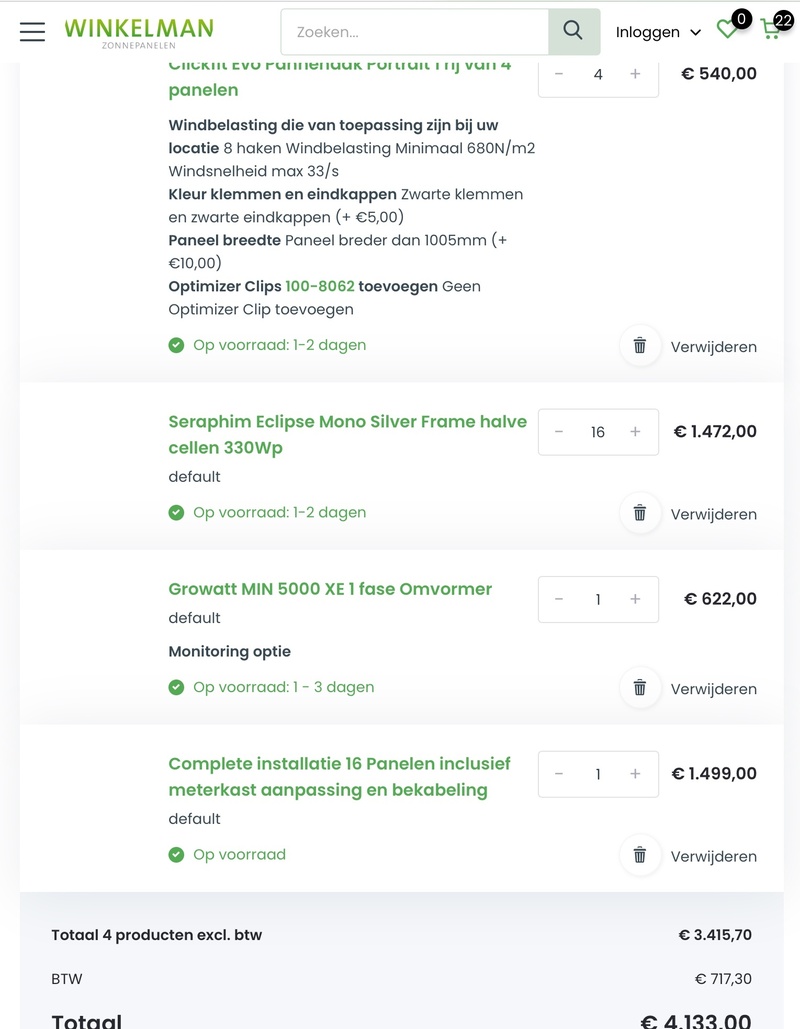The width and height of the screenshot is (800, 1029).
Task: Follow the 100-8062 Optimizer Clips link
Action: tap(320, 286)
